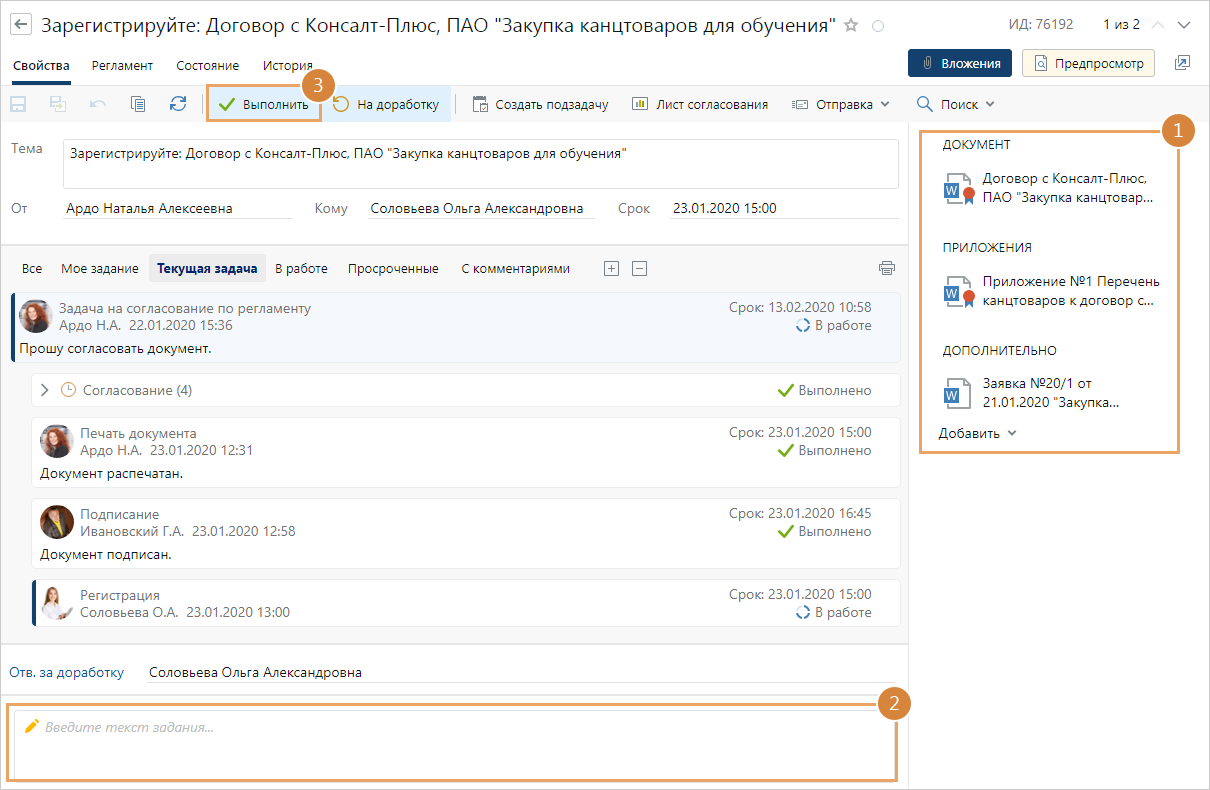Click the Выполнить button
The height and width of the screenshot is (790, 1210).
coord(264,104)
